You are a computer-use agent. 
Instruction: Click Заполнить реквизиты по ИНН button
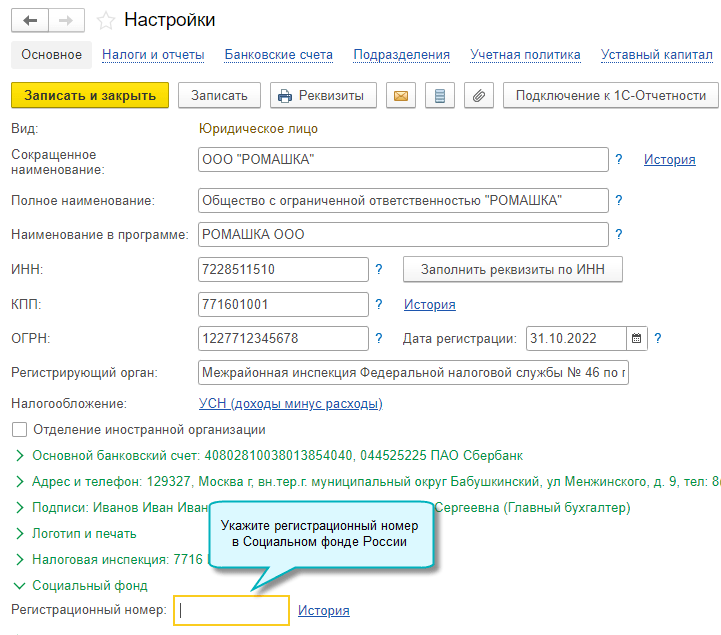512,270
